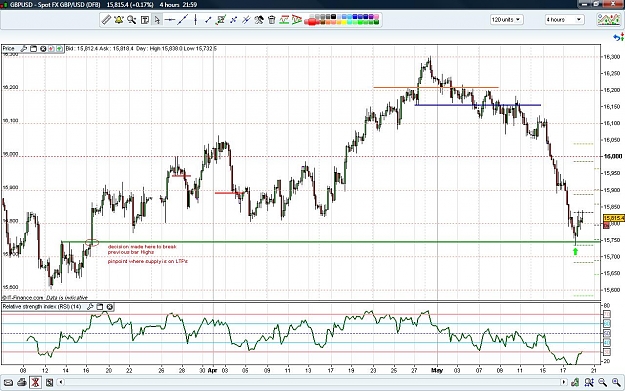
Task: Click the 'pinpoint where supply is on LTFs' annotation
Action: pos(148,261)
